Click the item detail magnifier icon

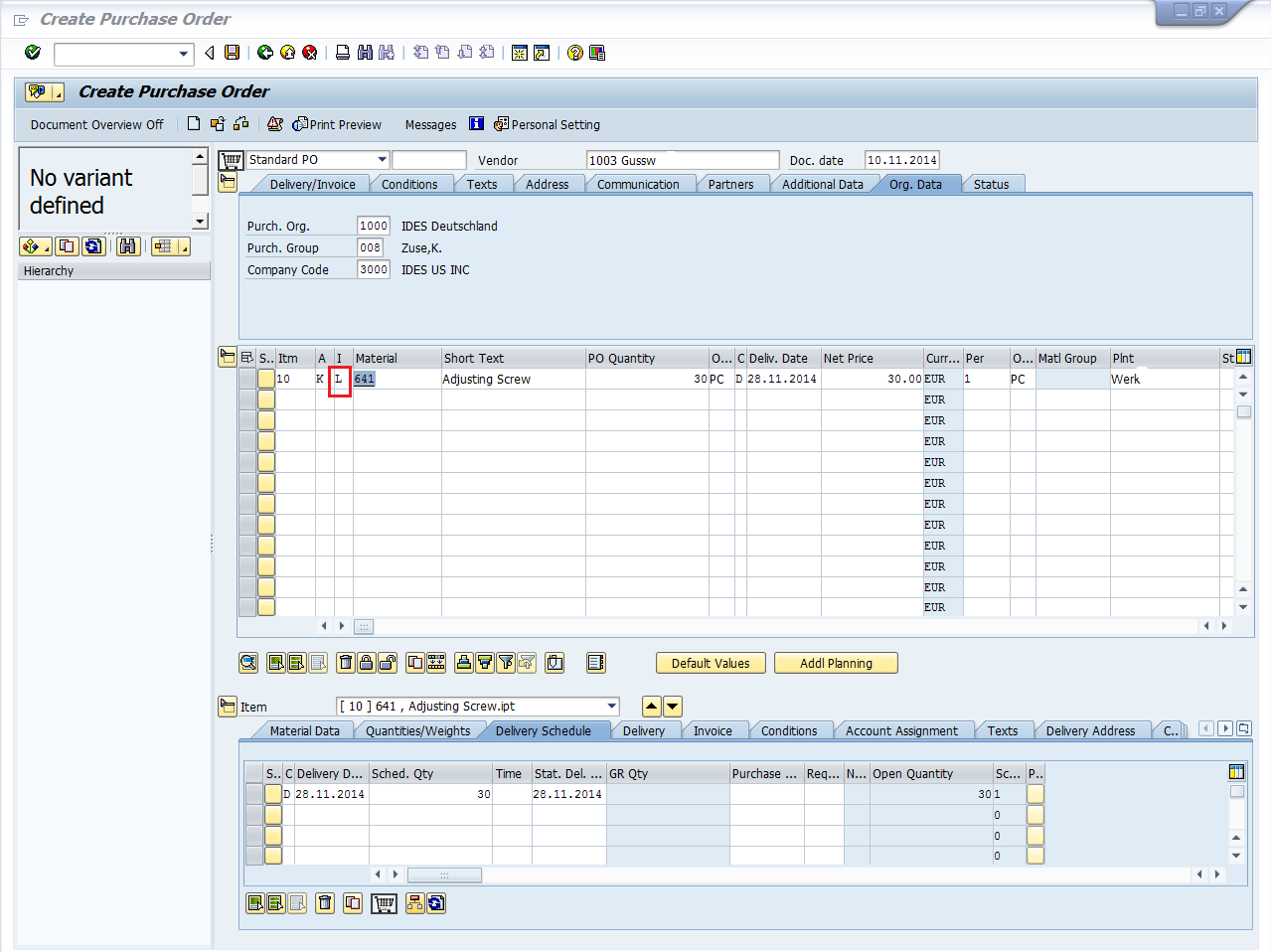248,663
